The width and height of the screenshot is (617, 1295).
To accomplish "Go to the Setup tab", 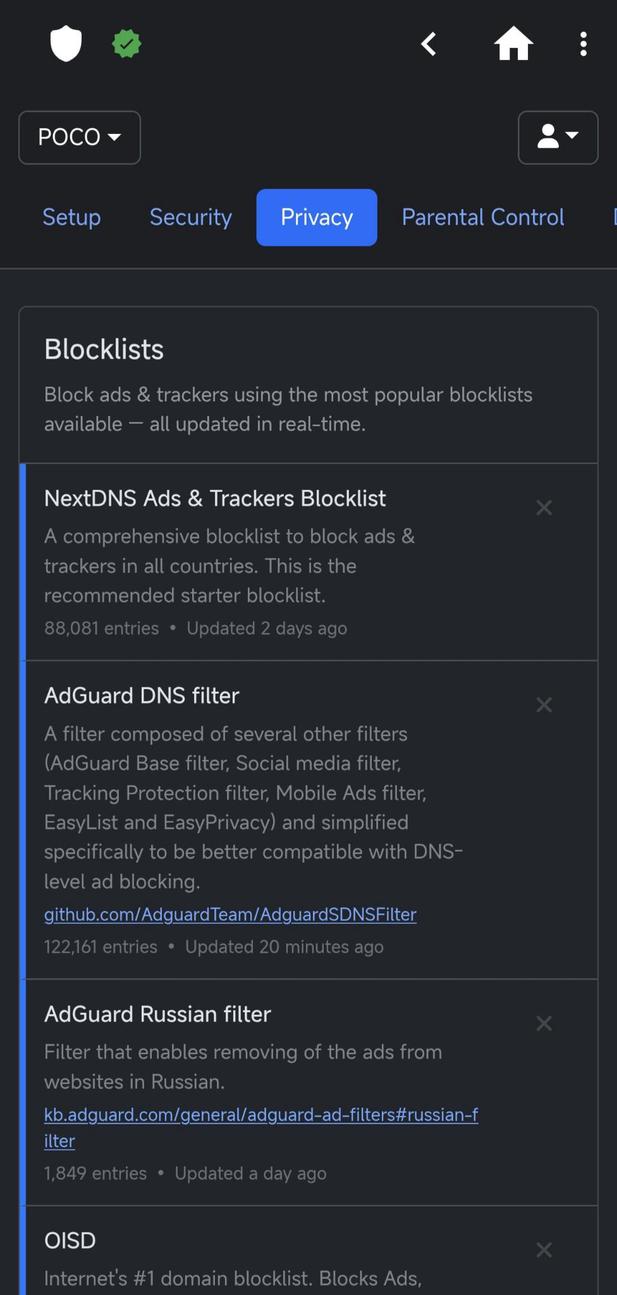I will [x=71, y=216].
